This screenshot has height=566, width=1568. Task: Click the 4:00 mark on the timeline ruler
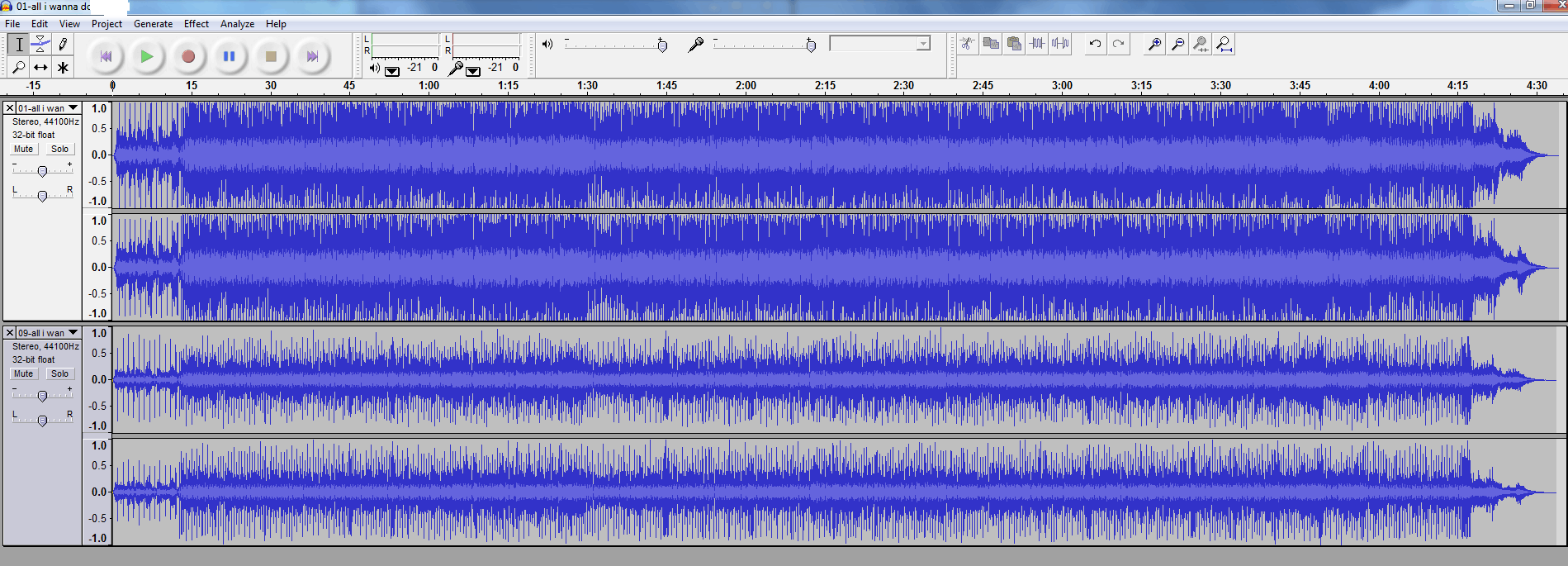tap(1379, 85)
